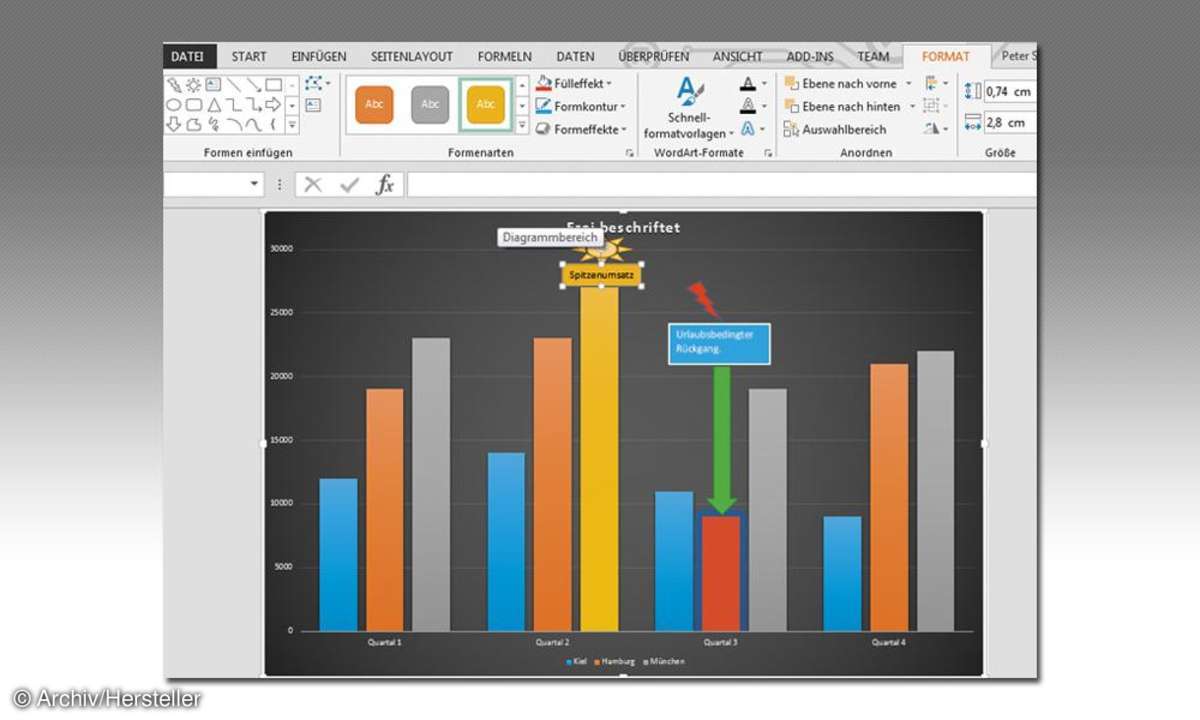This screenshot has width=1200, height=720.
Task: Expand the shape styles gallery
Action: pyautogui.click(x=521, y=125)
